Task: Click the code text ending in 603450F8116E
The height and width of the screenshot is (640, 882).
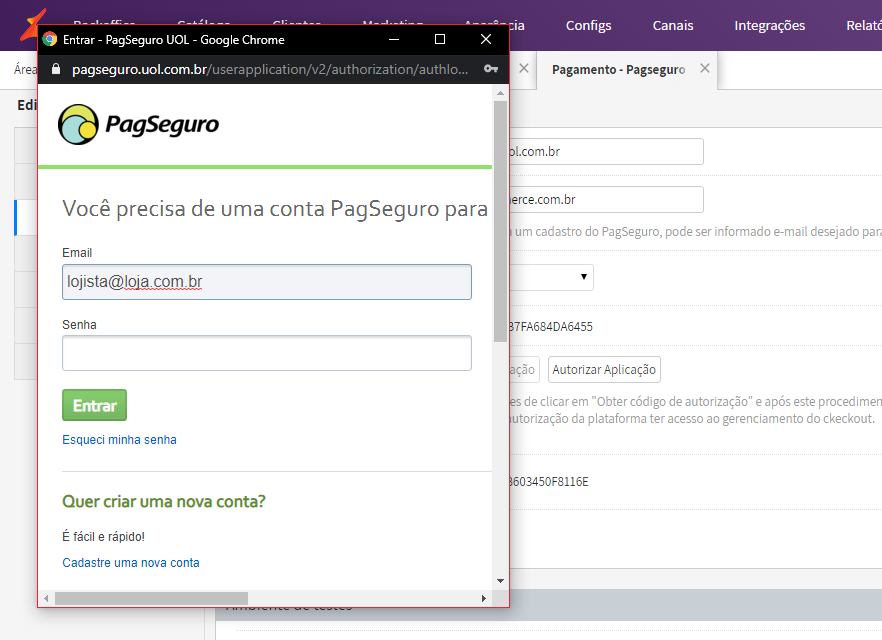Action: coord(548,482)
